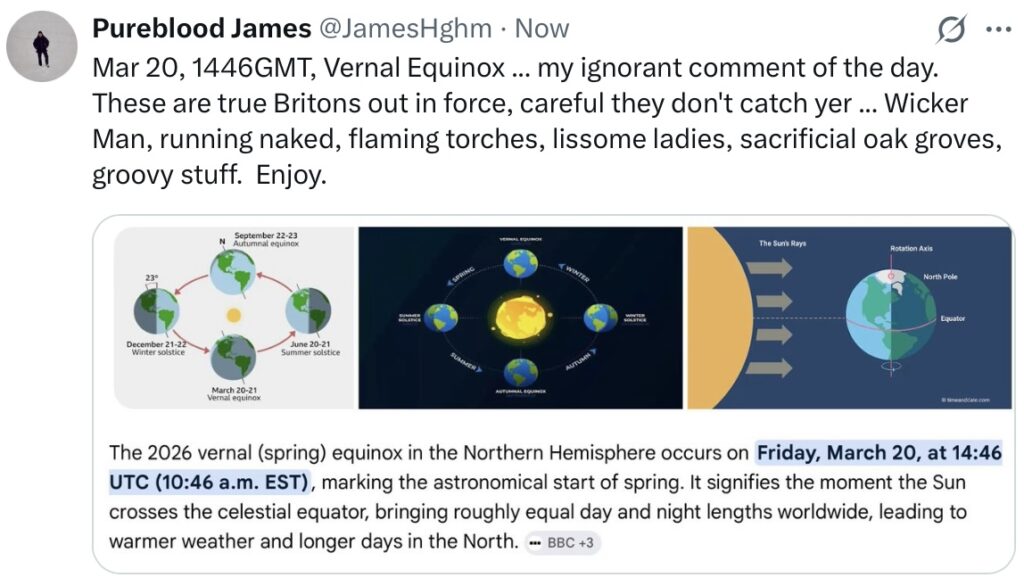This screenshot has height=586, width=1024.
Task: Click Pureblood James profile avatar
Action: coord(42,47)
